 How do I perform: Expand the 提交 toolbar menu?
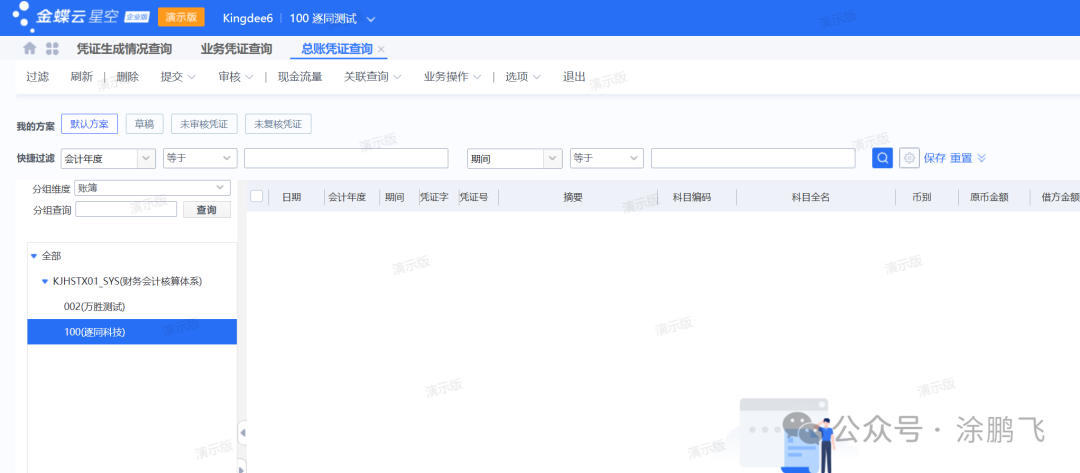point(177,77)
